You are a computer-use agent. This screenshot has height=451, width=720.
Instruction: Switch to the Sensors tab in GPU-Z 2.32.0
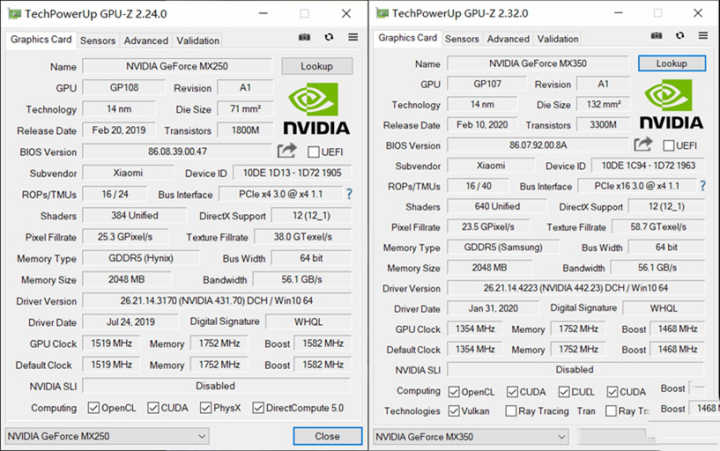[462, 39]
